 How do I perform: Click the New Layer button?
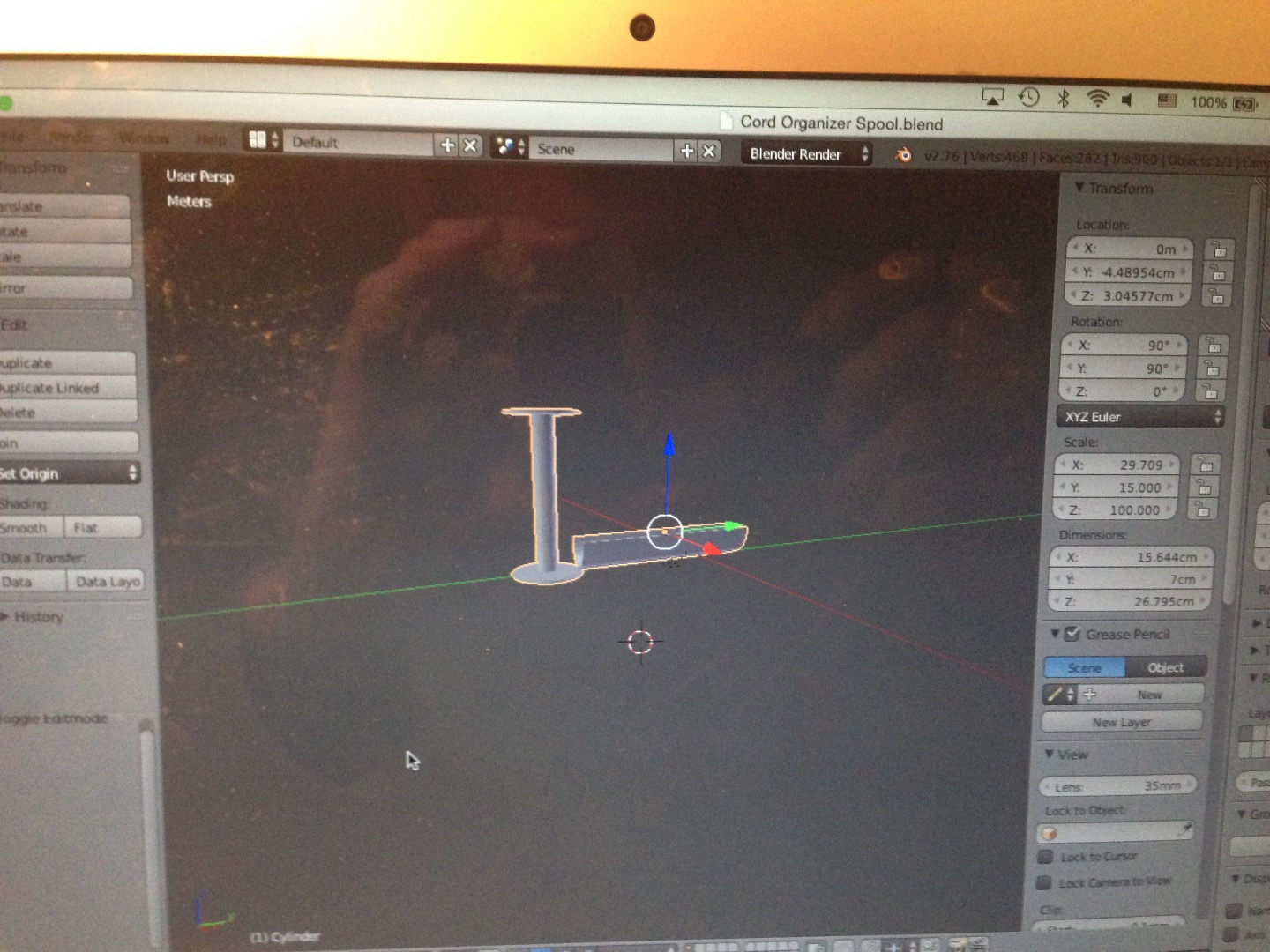point(1122,721)
